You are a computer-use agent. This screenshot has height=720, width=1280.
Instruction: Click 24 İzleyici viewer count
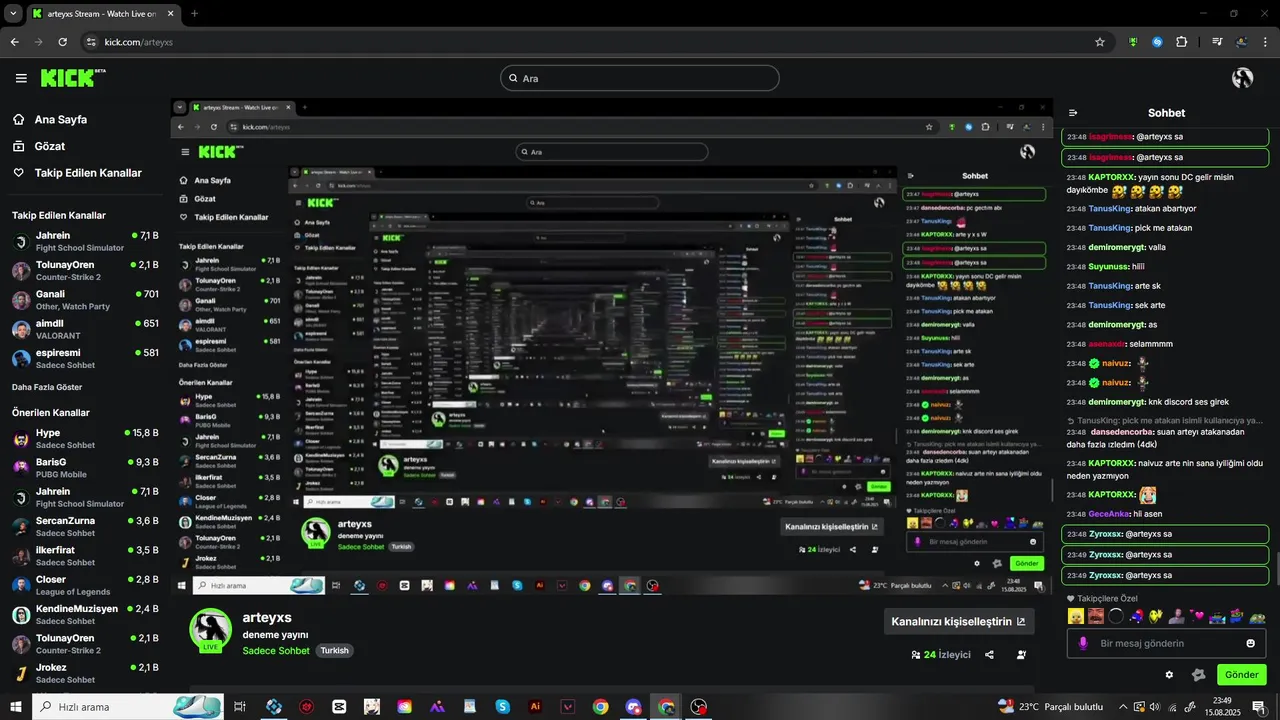pos(940,655)
